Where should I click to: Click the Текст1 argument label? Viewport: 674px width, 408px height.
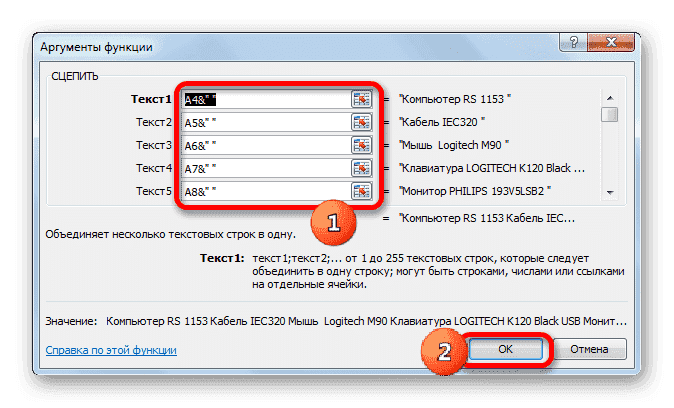[151, 99]
